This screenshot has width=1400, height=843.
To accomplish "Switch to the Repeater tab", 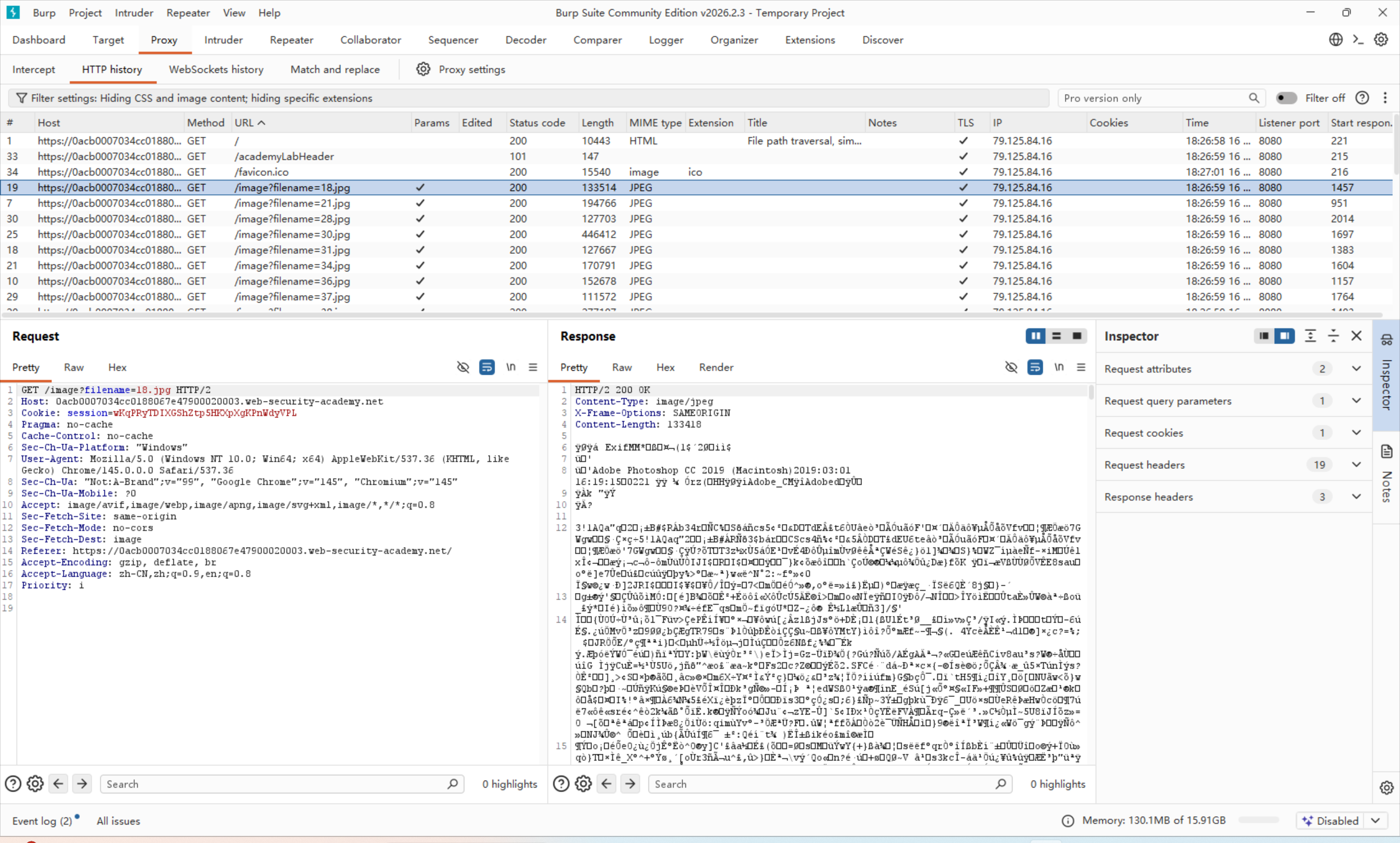I will point(292,40).
